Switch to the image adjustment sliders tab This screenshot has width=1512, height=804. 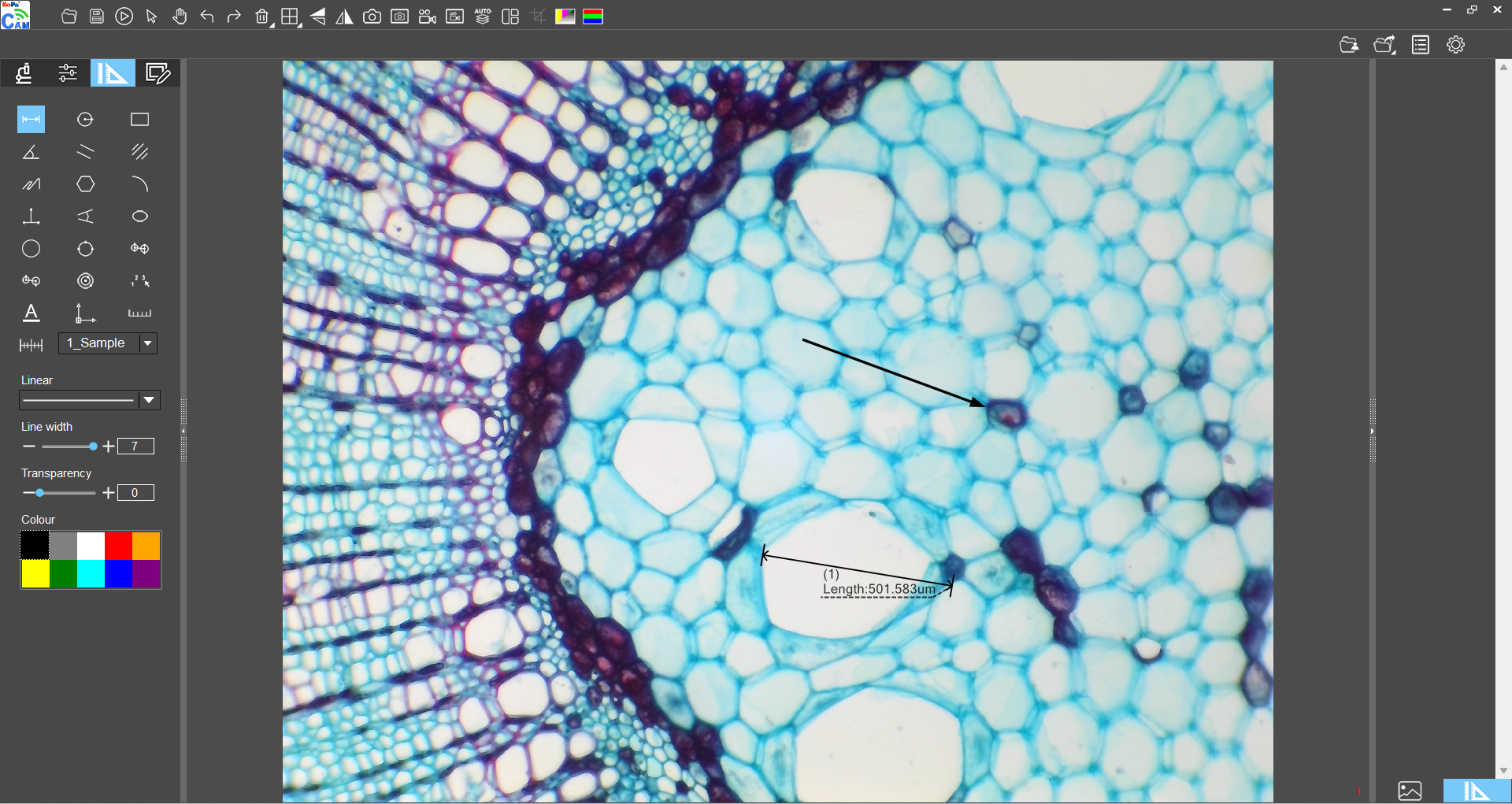click(68, 73)
